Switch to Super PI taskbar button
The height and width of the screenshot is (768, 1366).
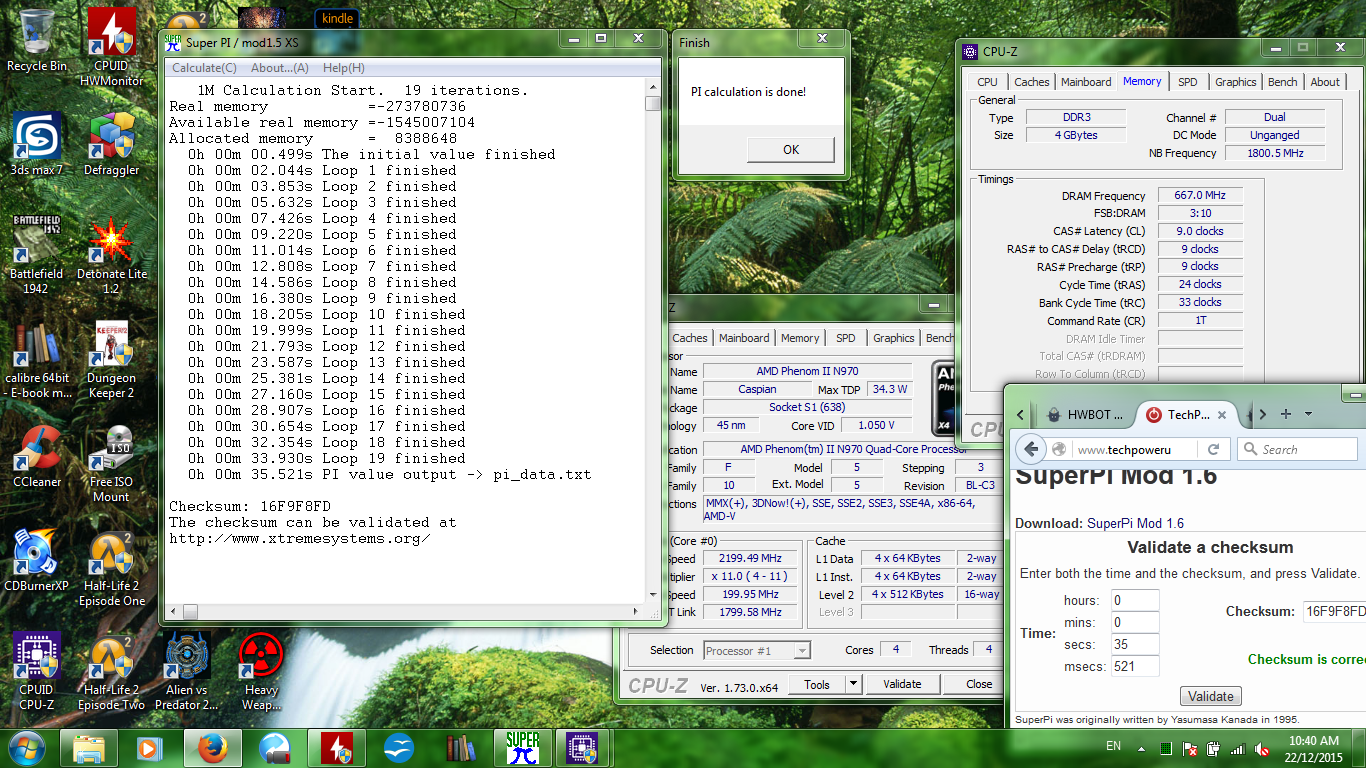(x=522, y=748)
